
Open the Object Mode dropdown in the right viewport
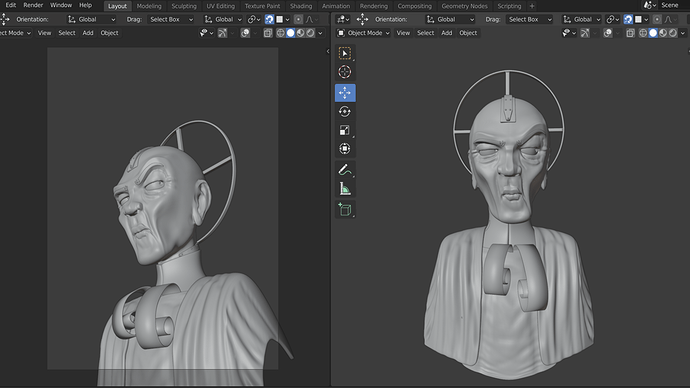click(363, 33)
